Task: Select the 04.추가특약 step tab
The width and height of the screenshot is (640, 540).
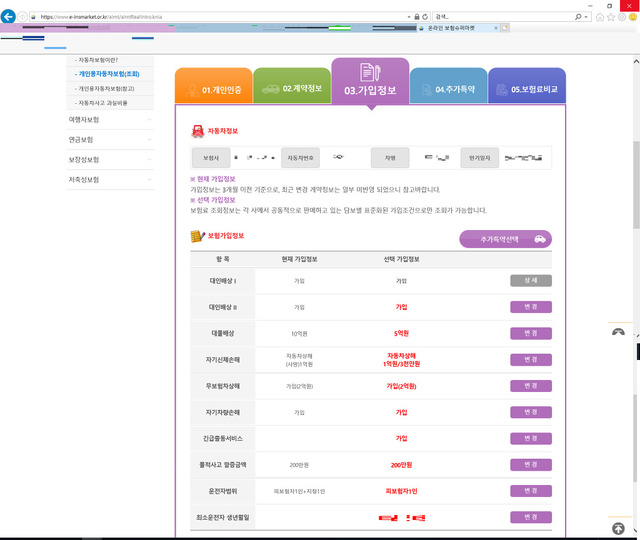Action: point(449,89)
